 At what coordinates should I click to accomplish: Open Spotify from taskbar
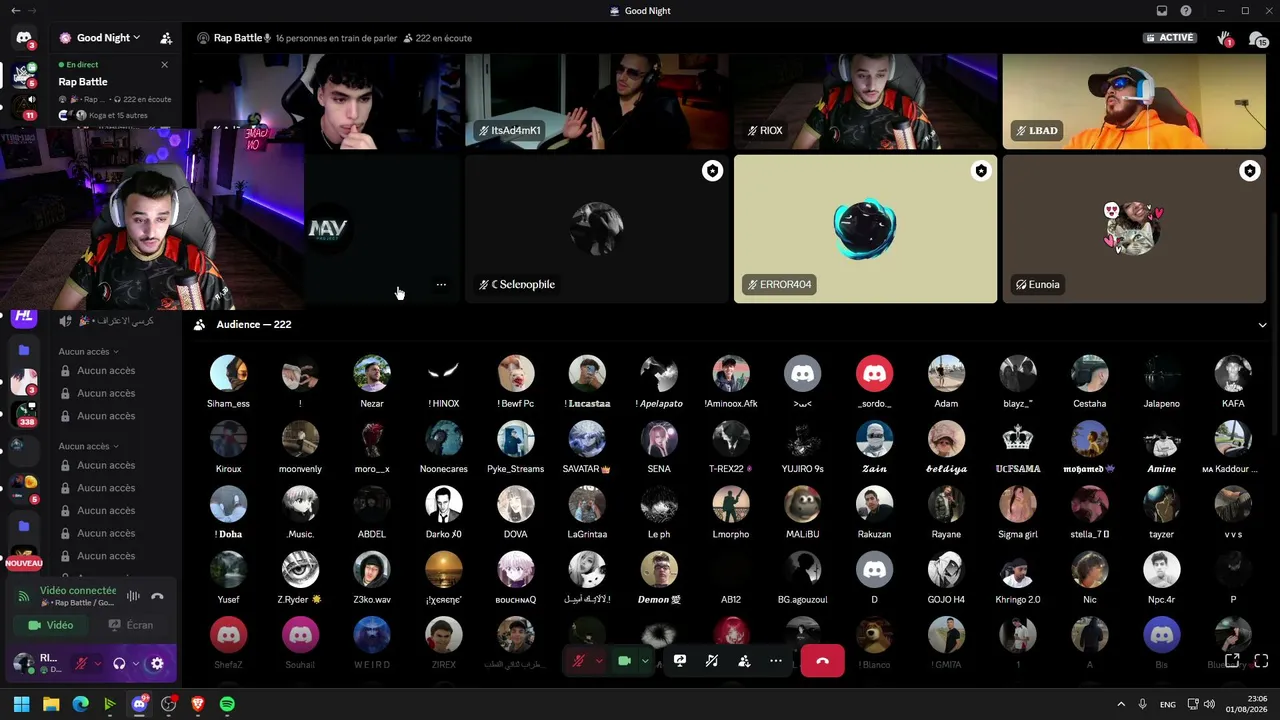227,704
